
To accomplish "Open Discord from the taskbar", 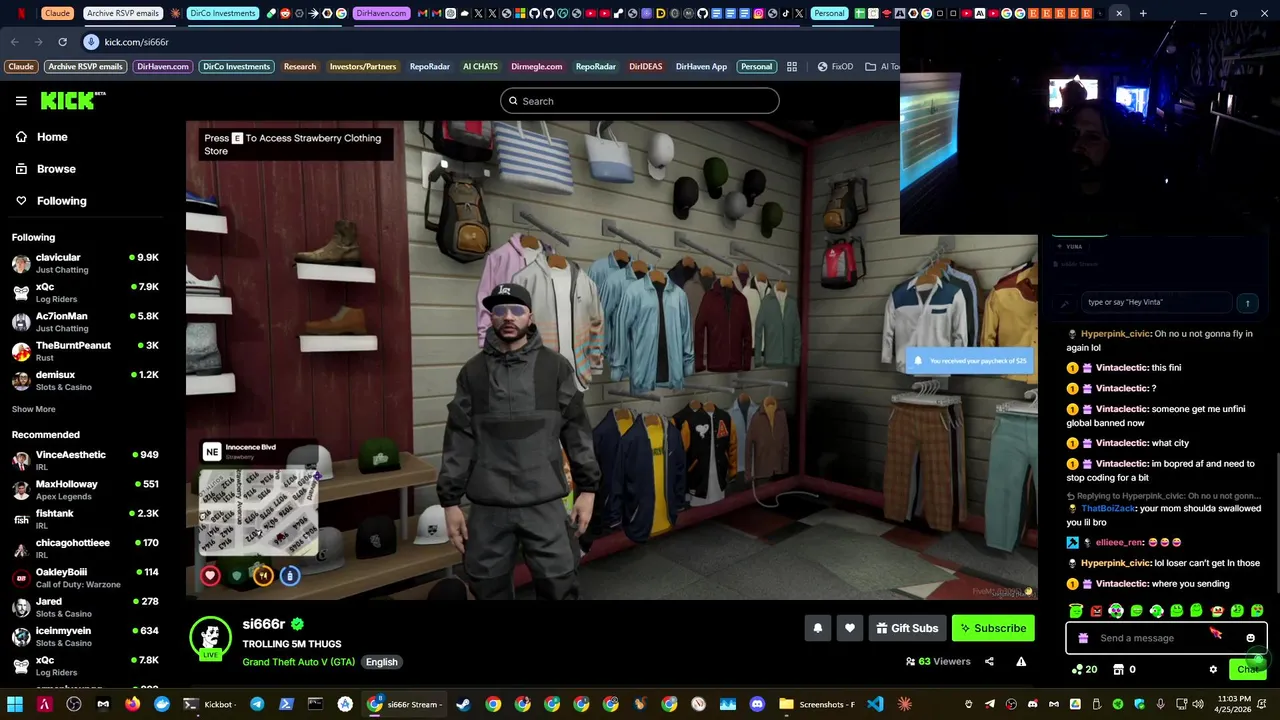I will [758, 704].
